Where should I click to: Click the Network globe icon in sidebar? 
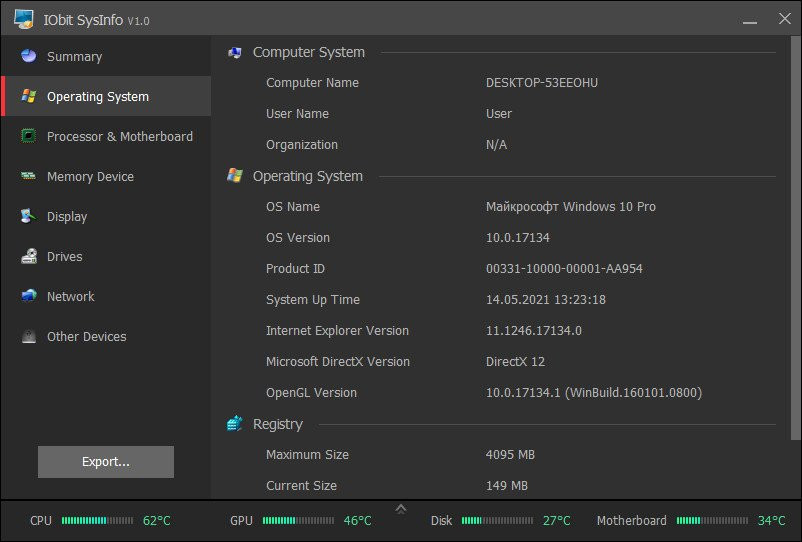[29, 296]
